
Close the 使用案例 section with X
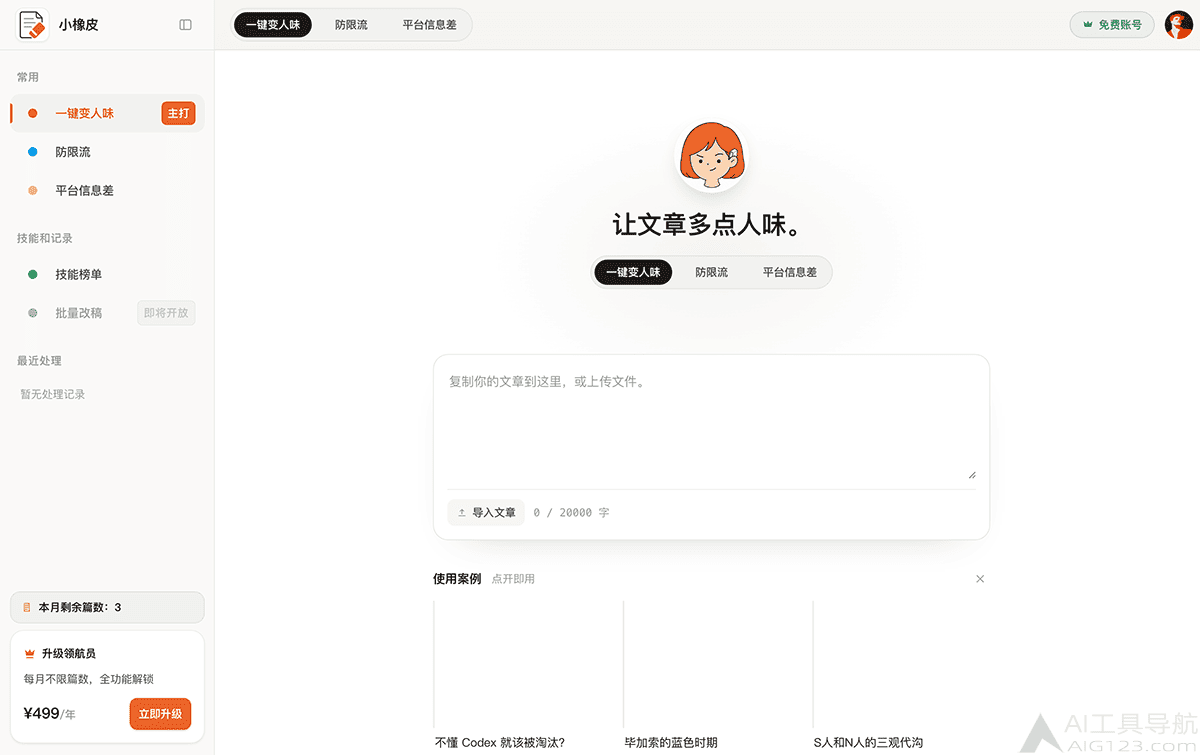[x=980, y=579]
